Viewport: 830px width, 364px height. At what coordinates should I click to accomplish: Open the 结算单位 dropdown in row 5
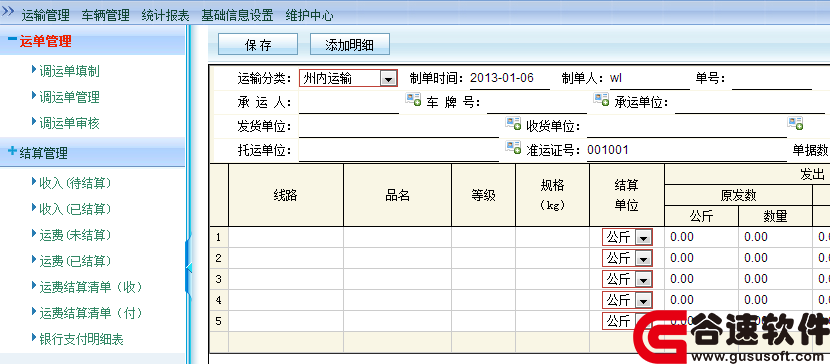[627, 321]
